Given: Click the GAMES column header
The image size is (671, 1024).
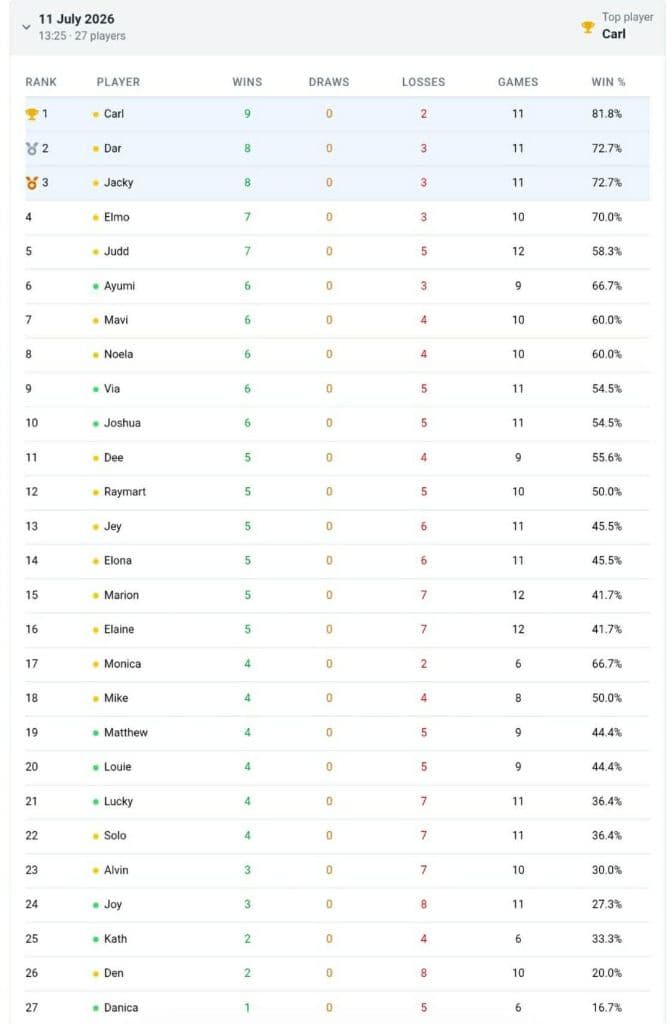Looking at the screenshot, I should 518,82.
